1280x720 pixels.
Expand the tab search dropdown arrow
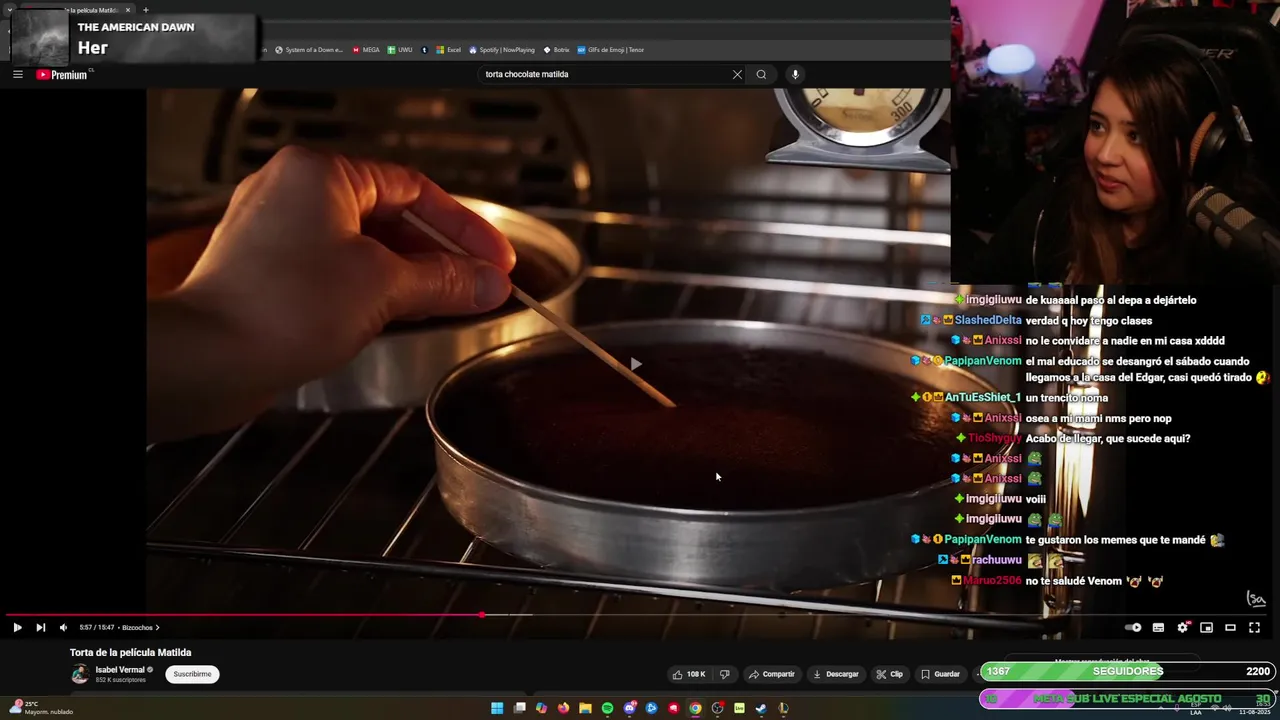[x=11, y=10]
